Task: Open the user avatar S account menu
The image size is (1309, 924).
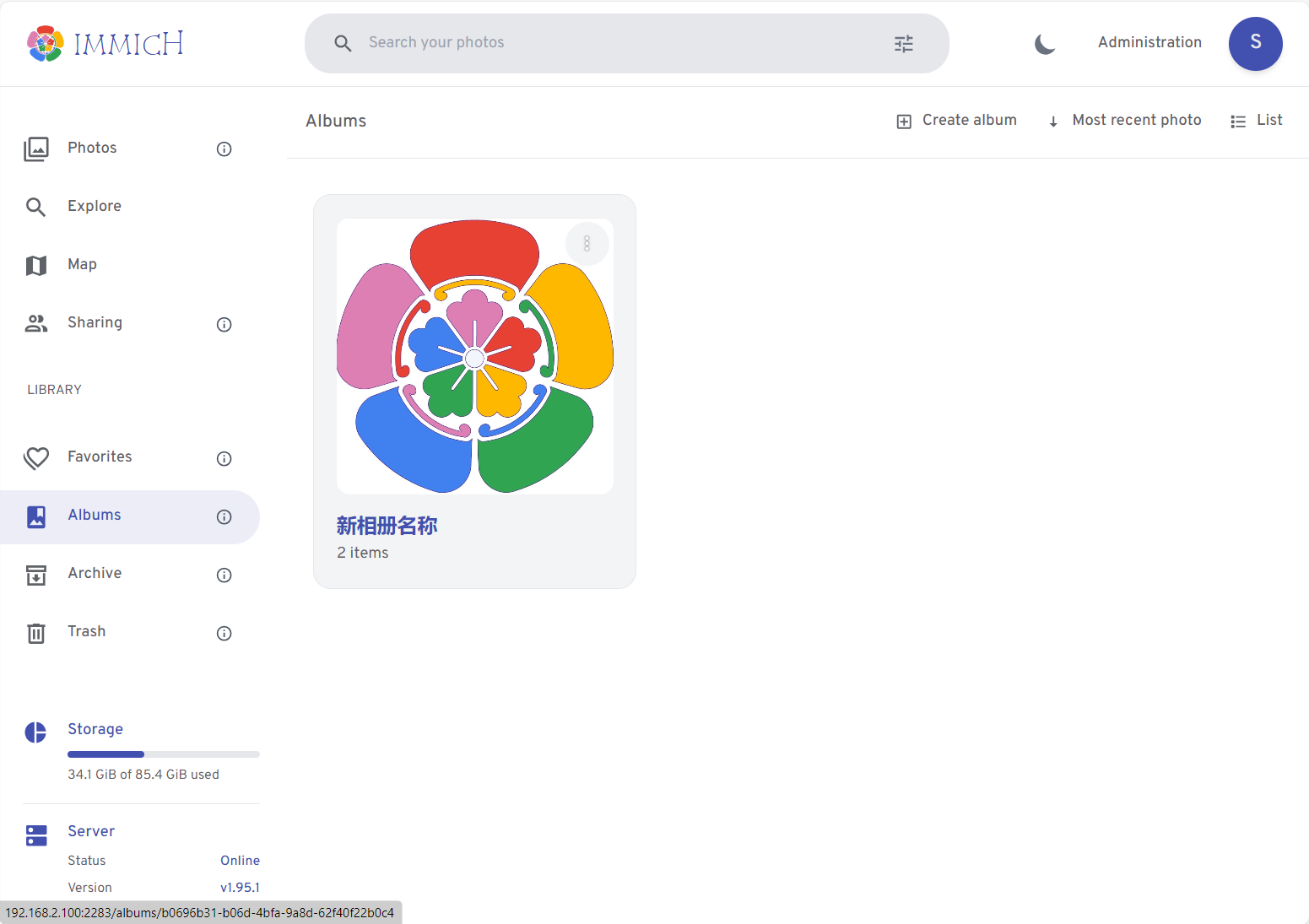Action: click(1255, 43)
